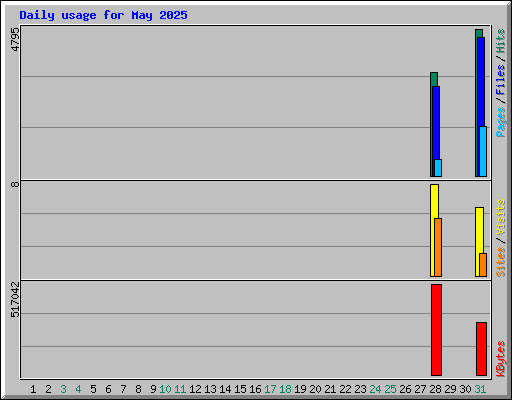Viewport: 512px width, 400px height.
Task: Click day 8 on the x-axis
Action: 138,389
